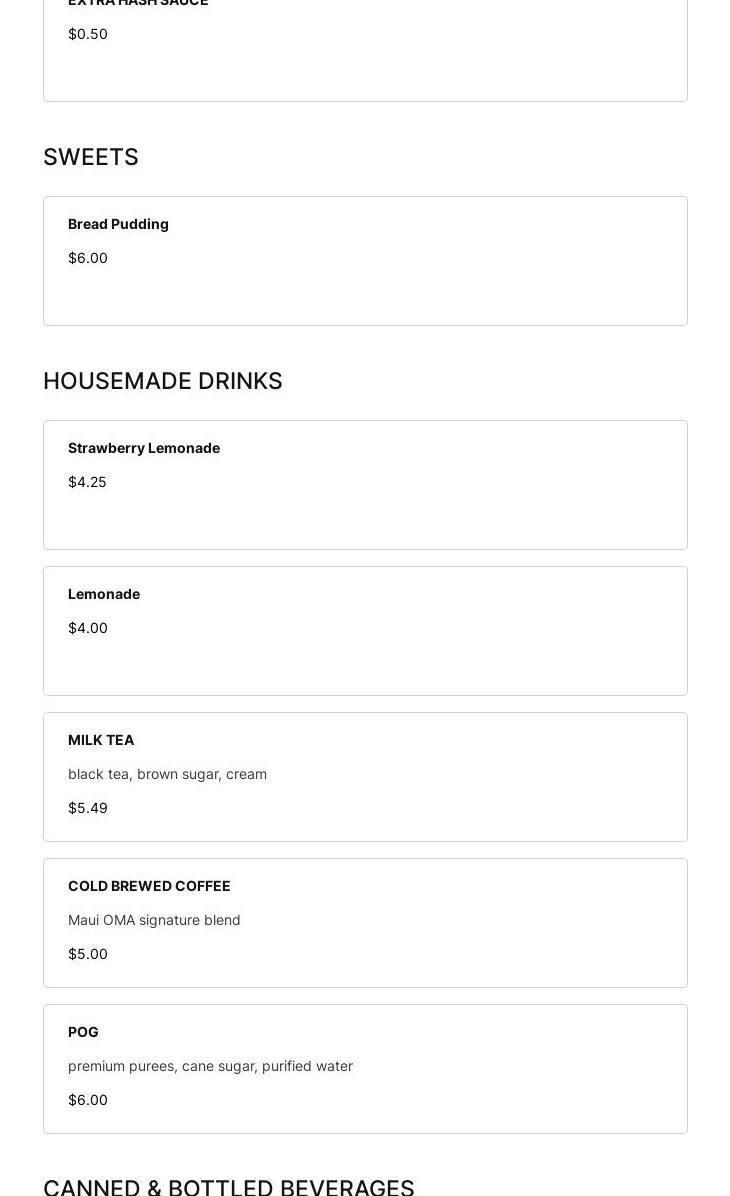Click the POG $6.00 price
This screenshot has width=730, height=1196.
tap(88, 1100)
